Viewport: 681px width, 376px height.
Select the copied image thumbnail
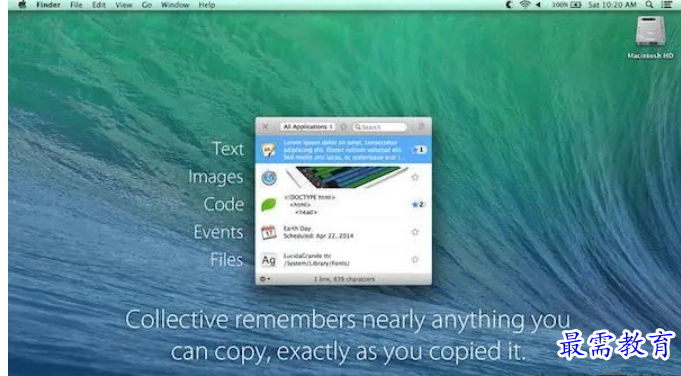(x=347, y=177)
